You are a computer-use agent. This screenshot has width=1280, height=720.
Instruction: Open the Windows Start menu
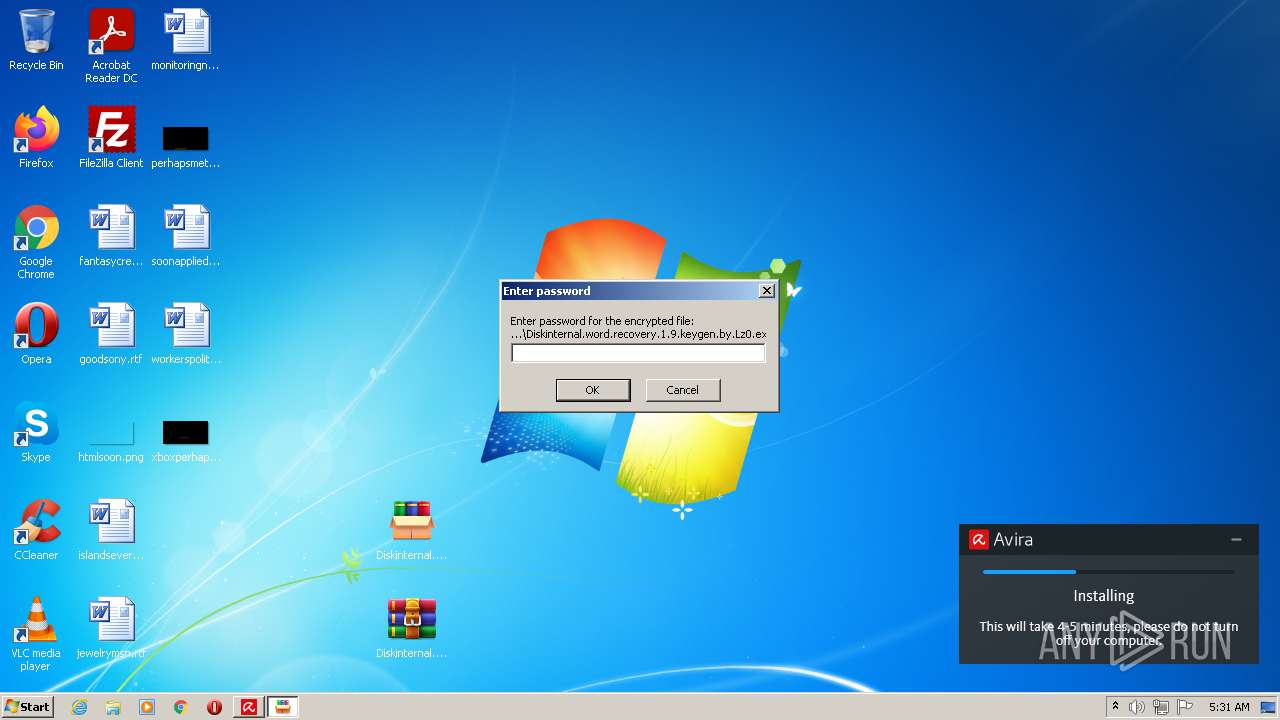click(27, 707)
